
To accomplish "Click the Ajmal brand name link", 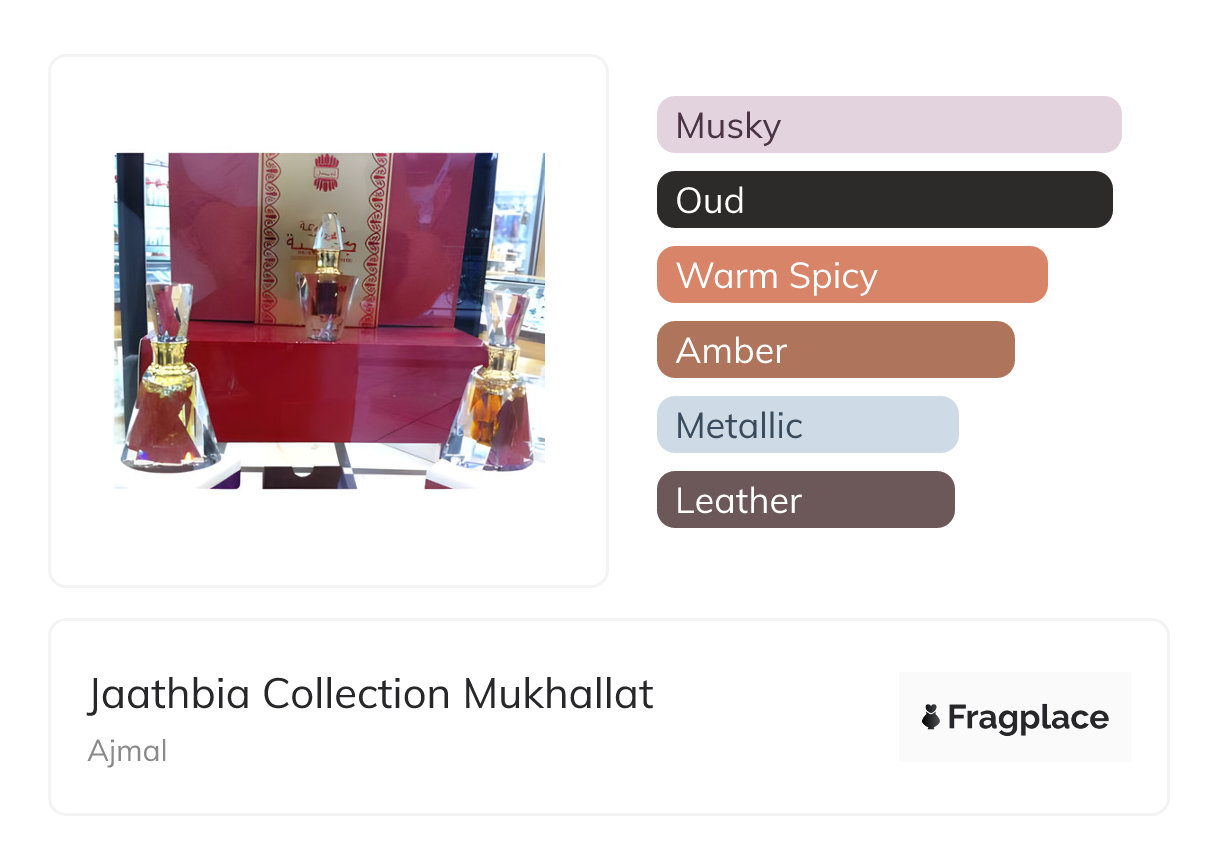I will pos(127,750).
